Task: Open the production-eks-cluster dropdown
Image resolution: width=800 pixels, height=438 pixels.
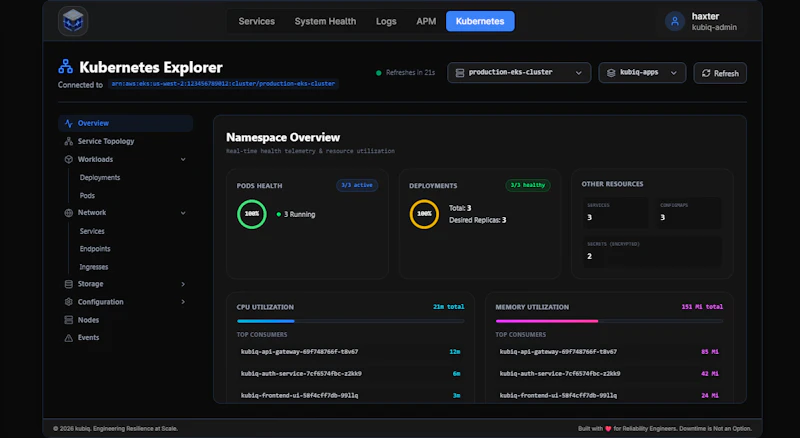Action: [519, 72]
